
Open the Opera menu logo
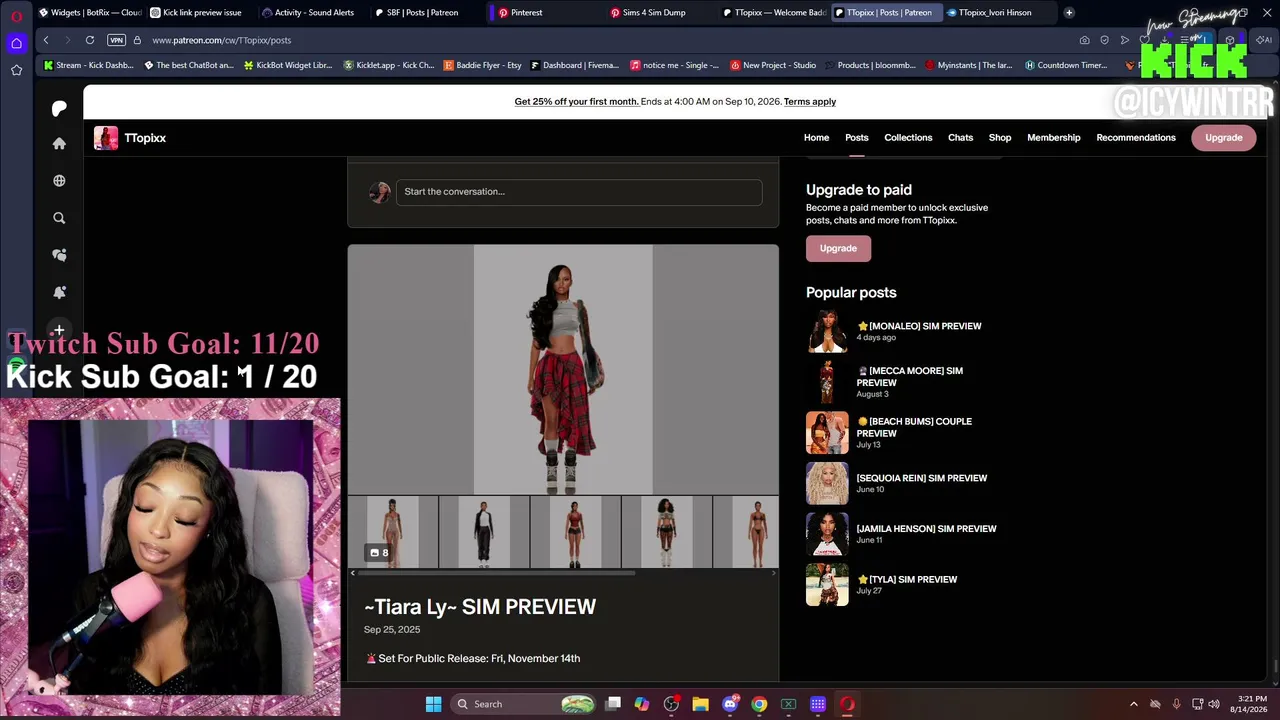tap(16, 16)
